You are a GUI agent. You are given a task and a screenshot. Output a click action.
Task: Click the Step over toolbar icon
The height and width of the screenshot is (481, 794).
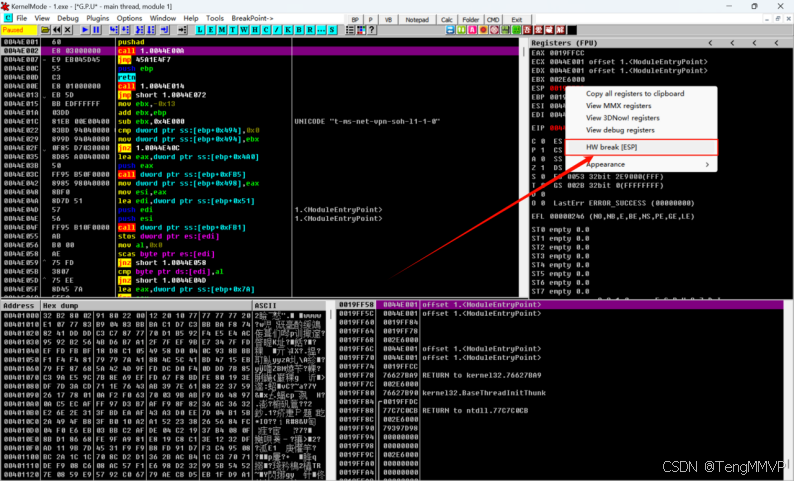click(x=125, y=30)
